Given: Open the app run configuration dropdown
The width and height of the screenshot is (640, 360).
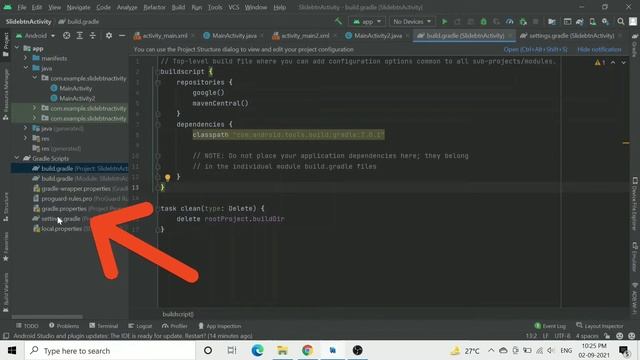Looking at the screenshot, I should (x=367, y=22).
